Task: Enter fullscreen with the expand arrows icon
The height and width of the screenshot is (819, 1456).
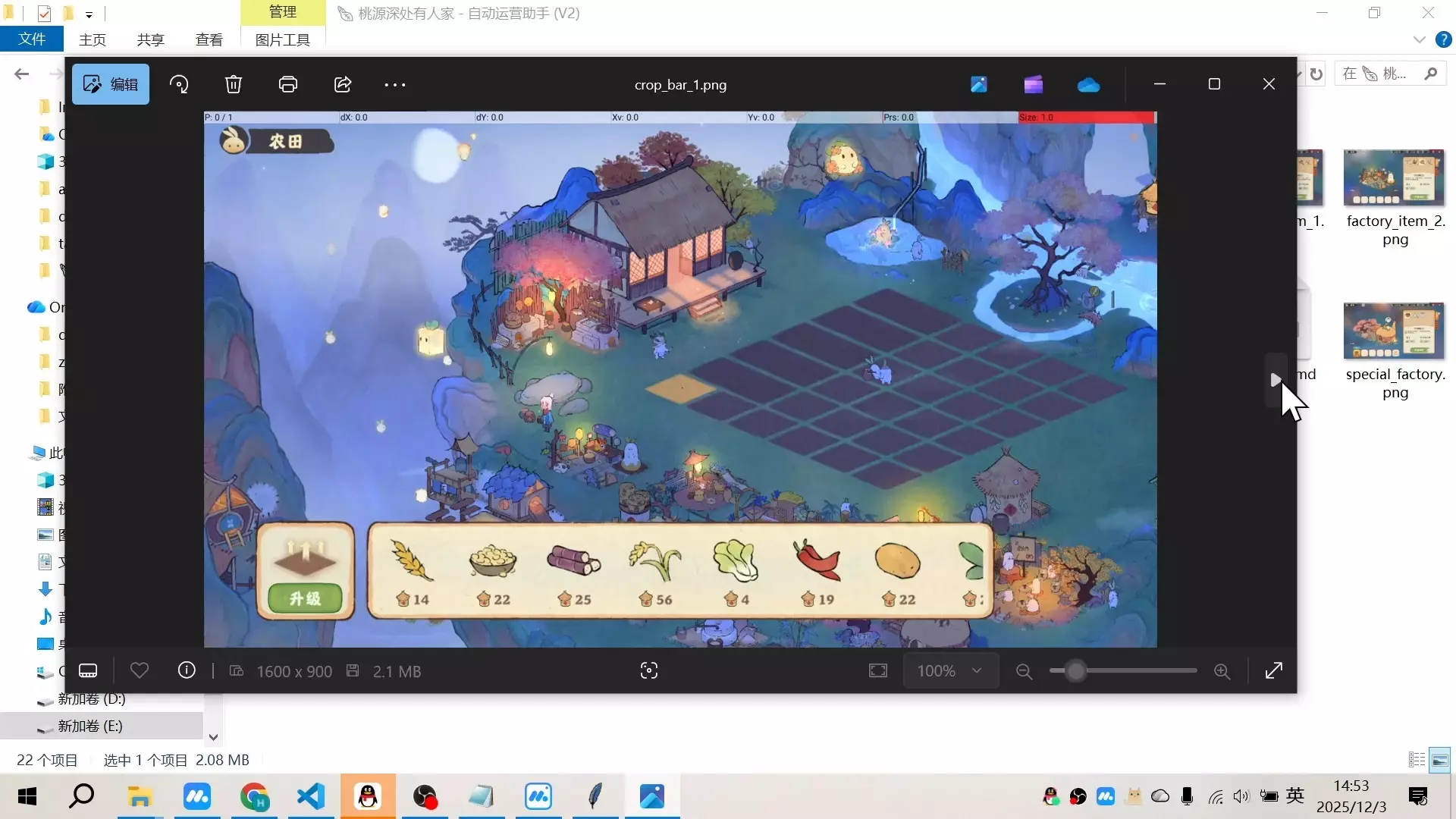Action: coord(1274,670)
